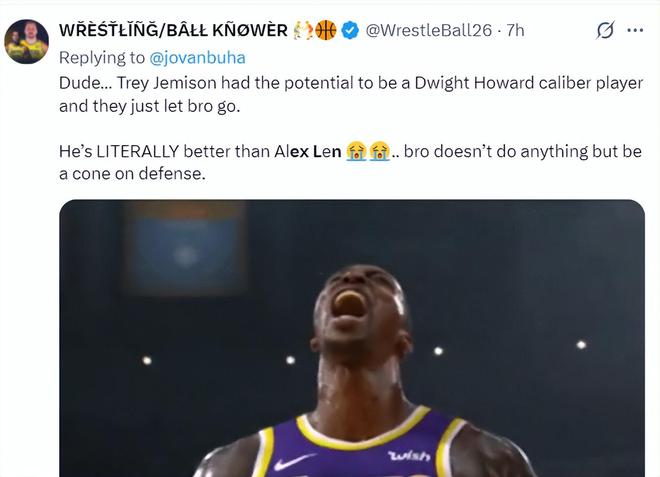The width and height of the screenshot is (660, 477).
Task: Open the Lakers player GIF
Action: (x=352, y=338)
